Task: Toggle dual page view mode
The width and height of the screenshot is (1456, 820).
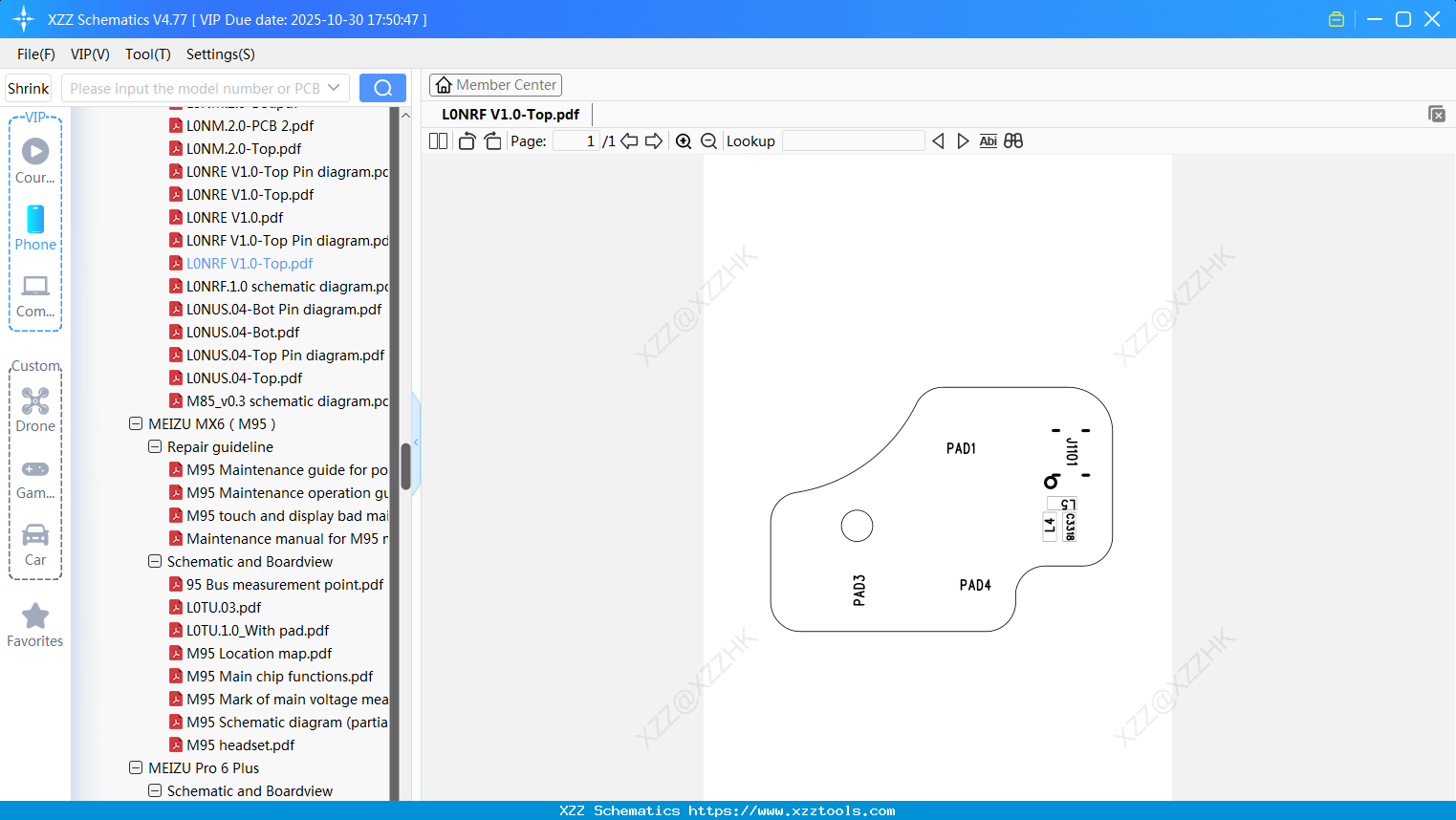Action: 437,140
